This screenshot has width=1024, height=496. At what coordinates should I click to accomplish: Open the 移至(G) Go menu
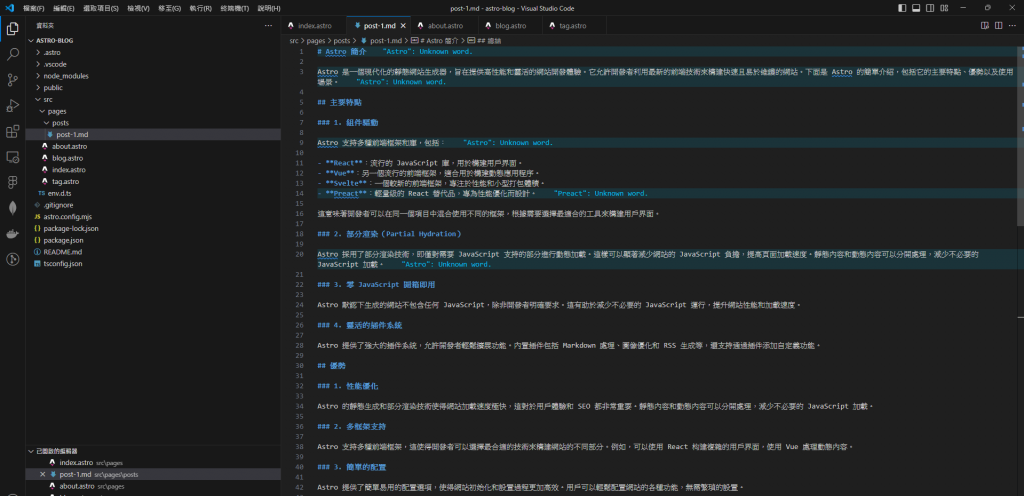coord(168,8)
